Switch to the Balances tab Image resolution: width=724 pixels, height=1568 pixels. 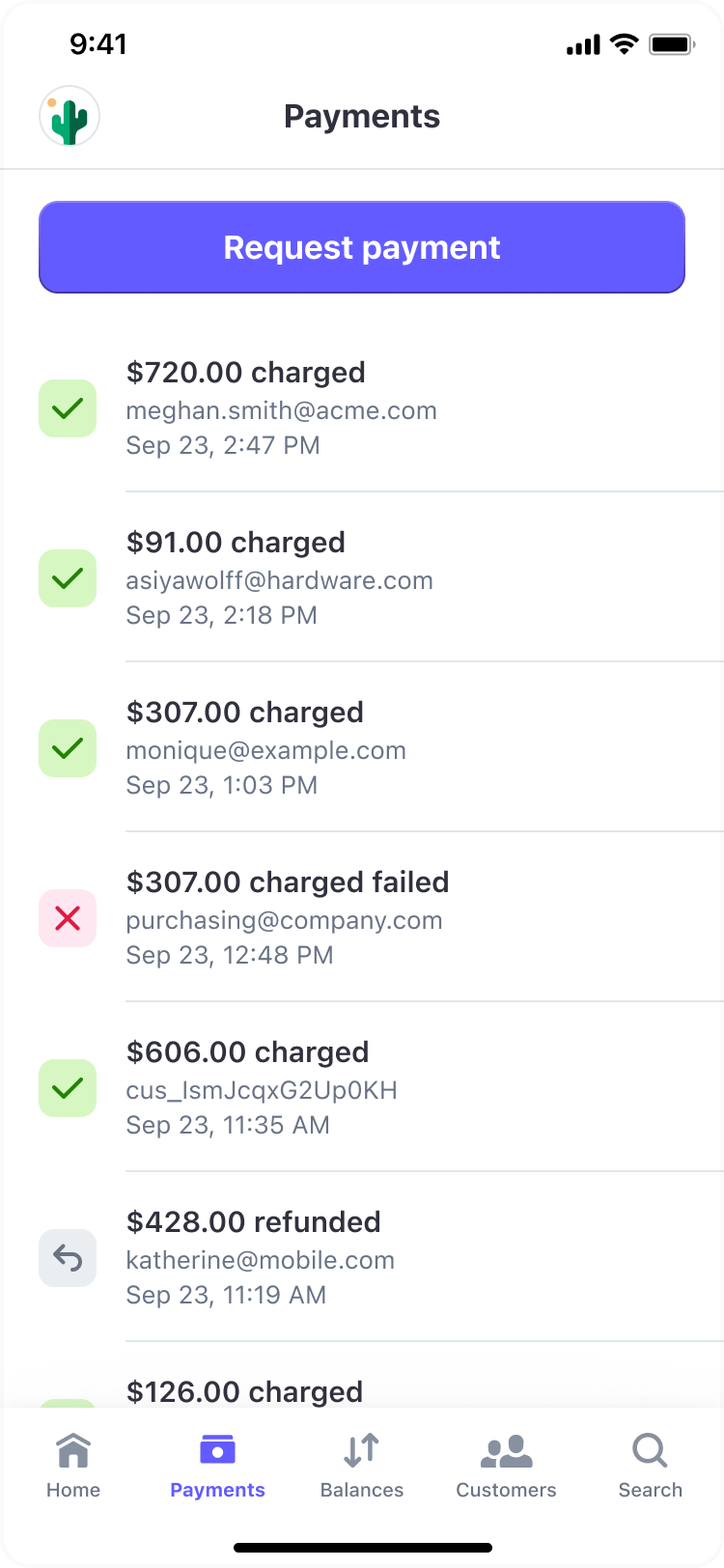pyautogui.click(x=362, y=1465)
